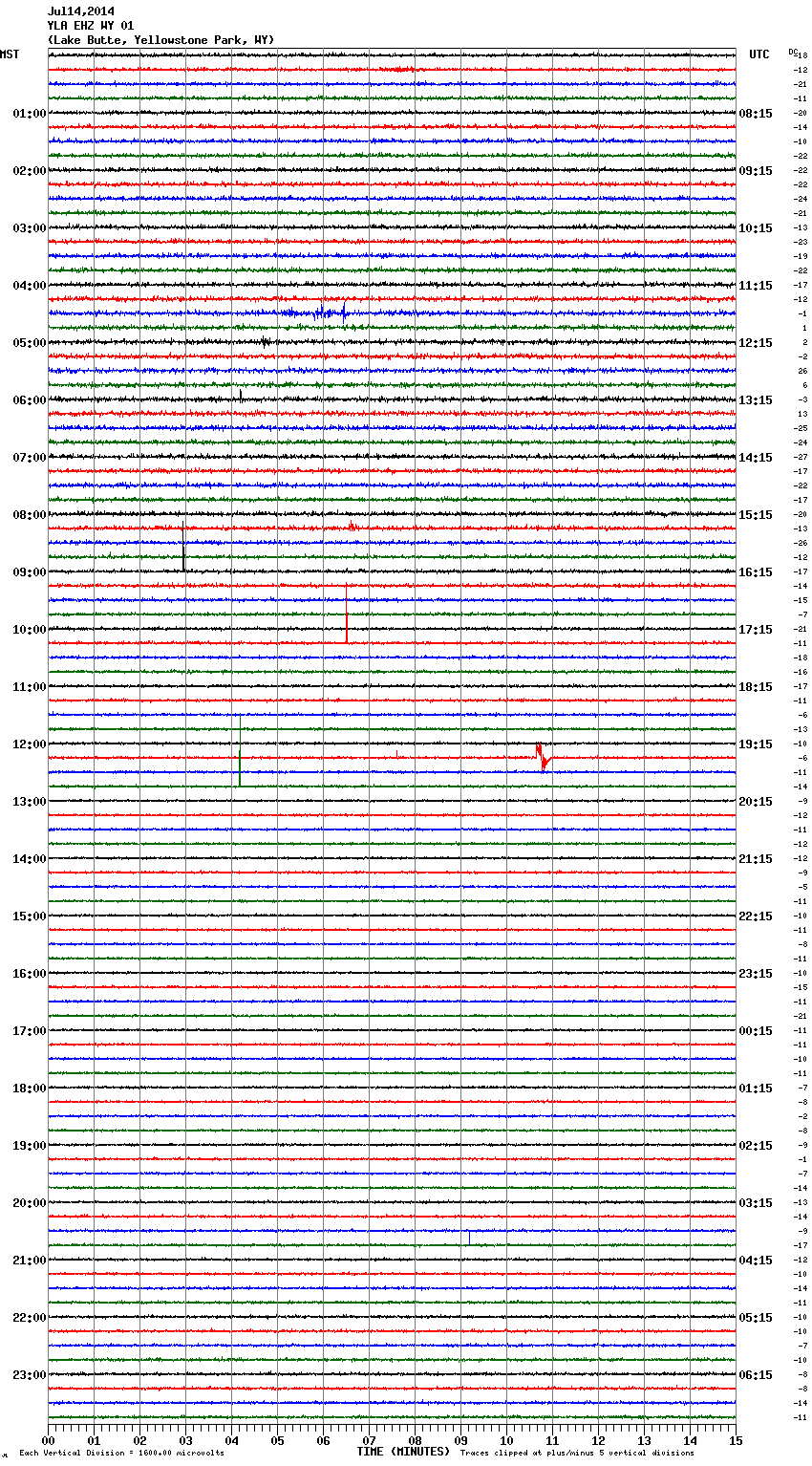
Task: Click the 22:15 UTC time label
Action: click(756, 916)
